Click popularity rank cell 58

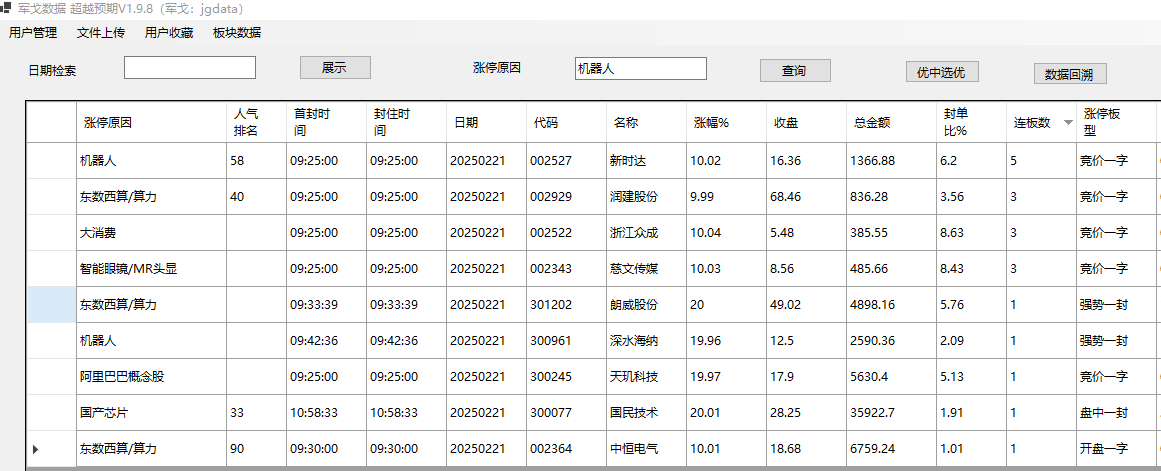coord(256,161)
